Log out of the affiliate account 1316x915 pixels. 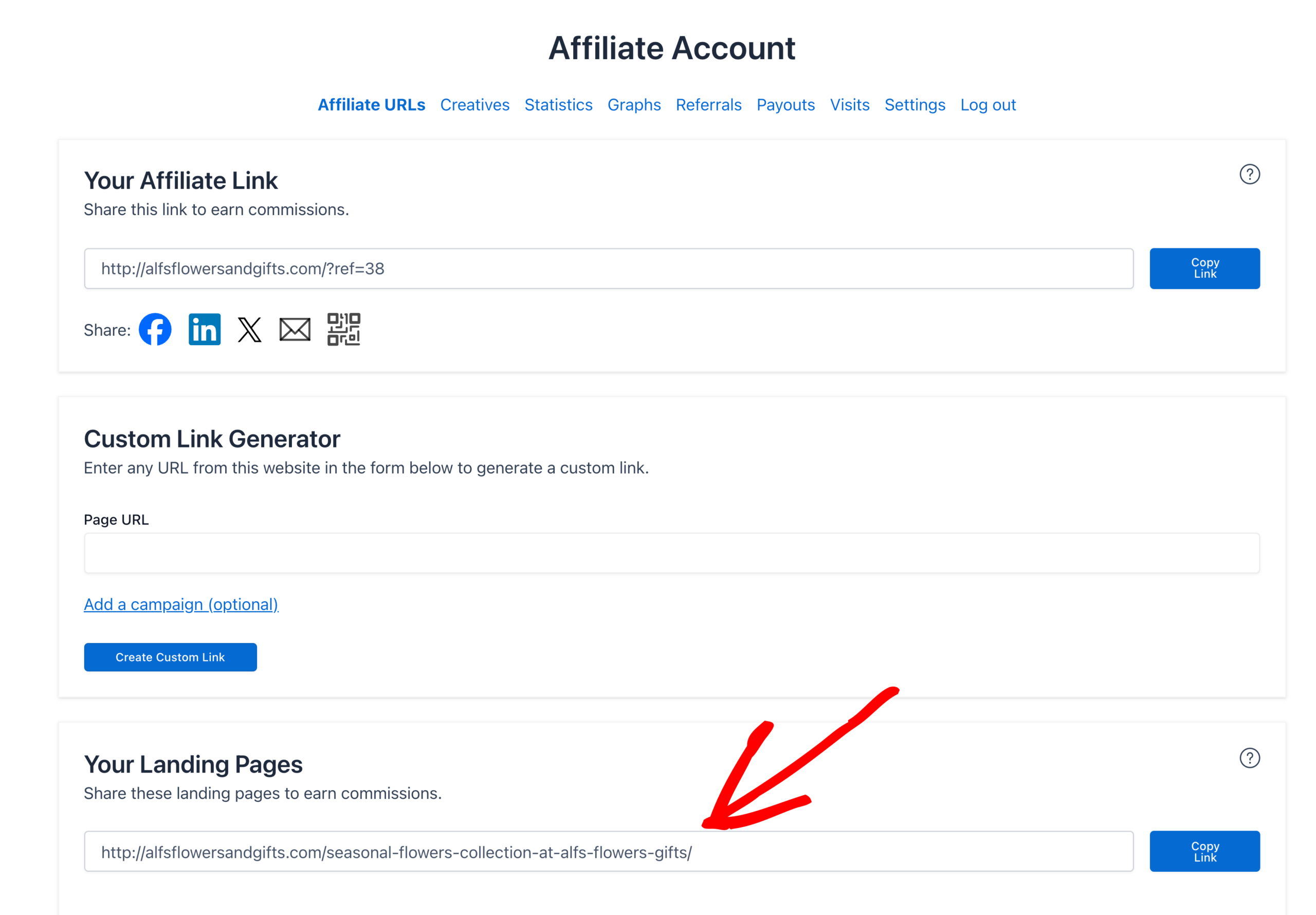(988, 105)
